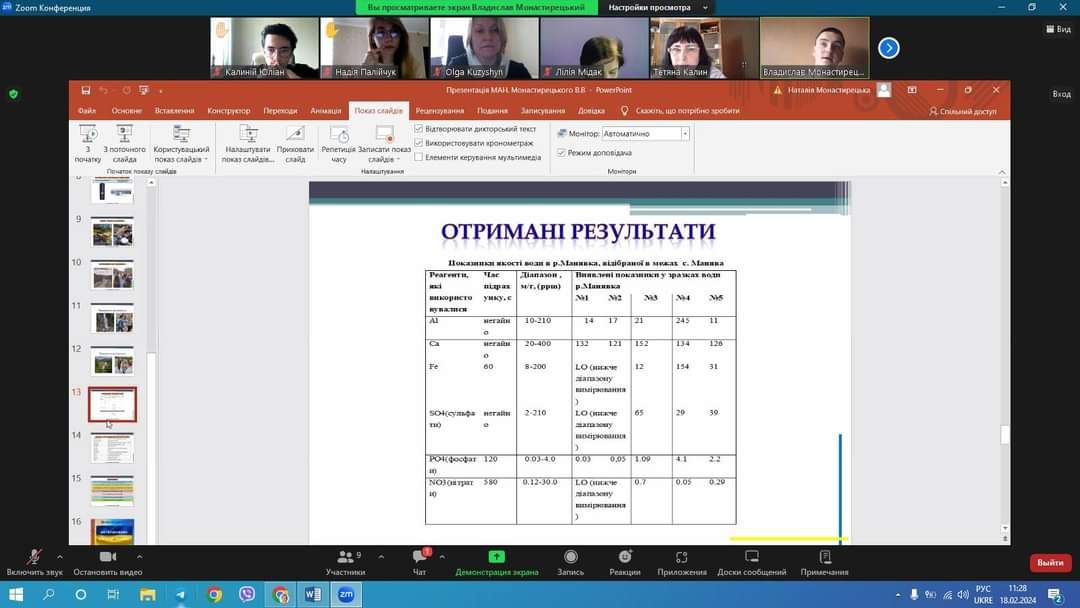Viewport: 1080px width, 608px height.
Task: Open the Реакции reactions menu
Action: [x=625, y=557]
